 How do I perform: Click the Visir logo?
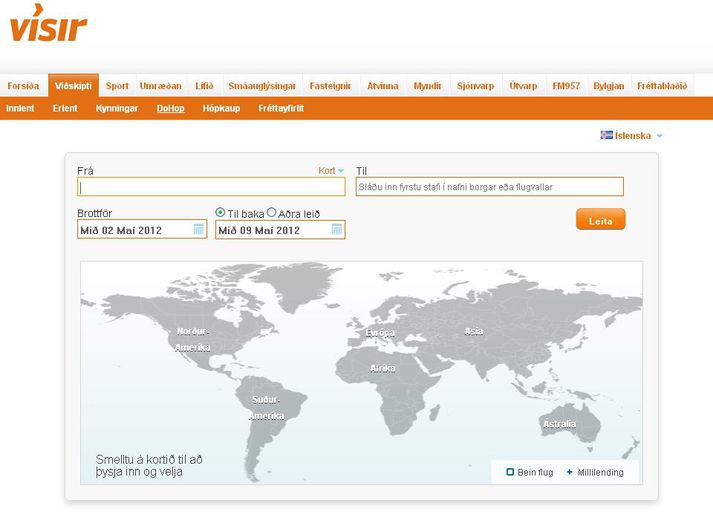(48, 23)
